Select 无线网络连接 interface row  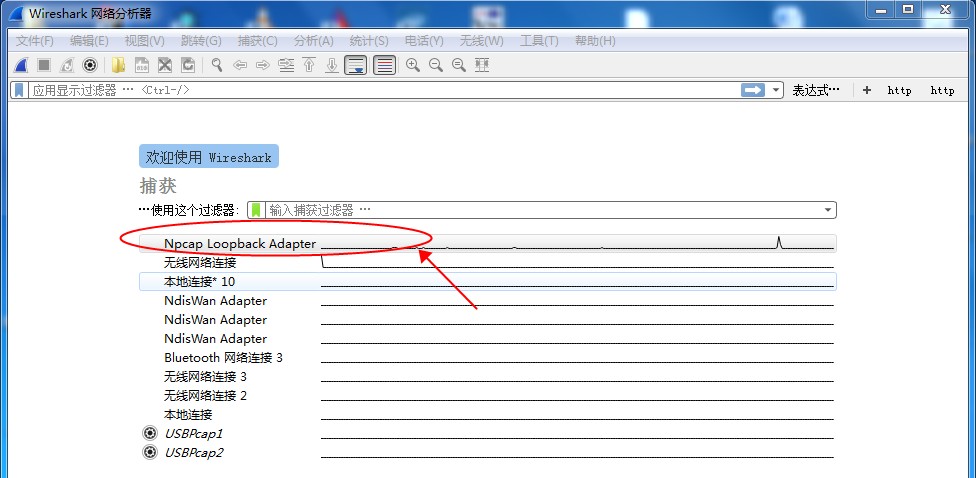487,263
